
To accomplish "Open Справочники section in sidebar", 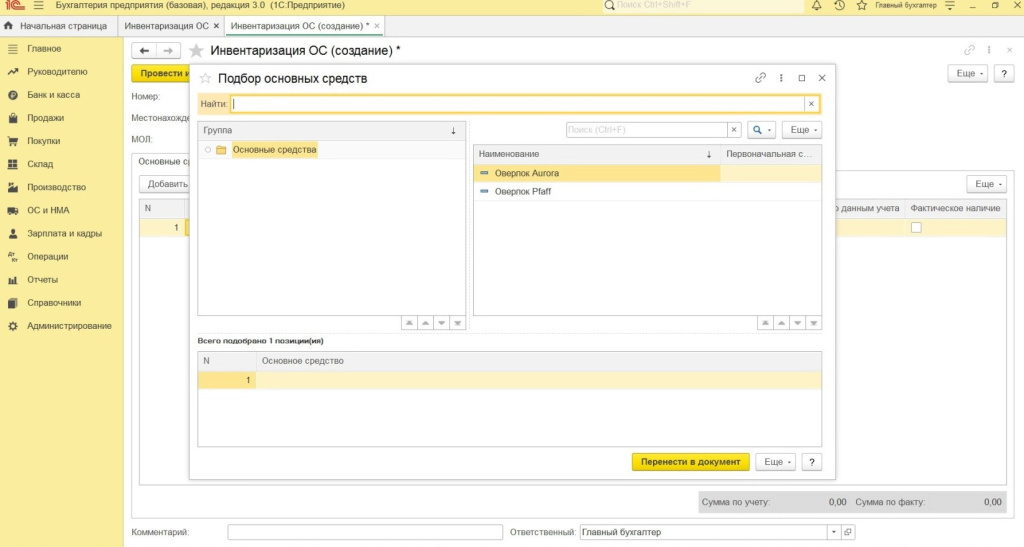I will click(x=54, y=303).
